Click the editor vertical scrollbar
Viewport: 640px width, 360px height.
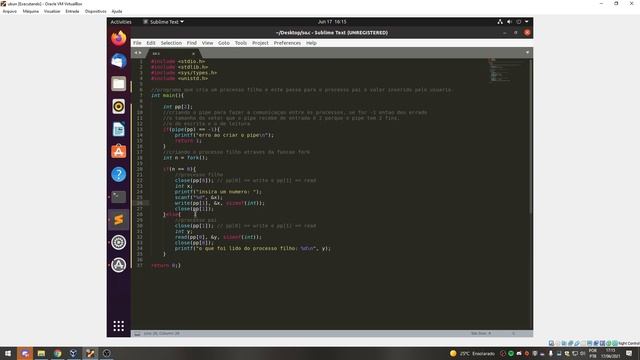point(531,136)
